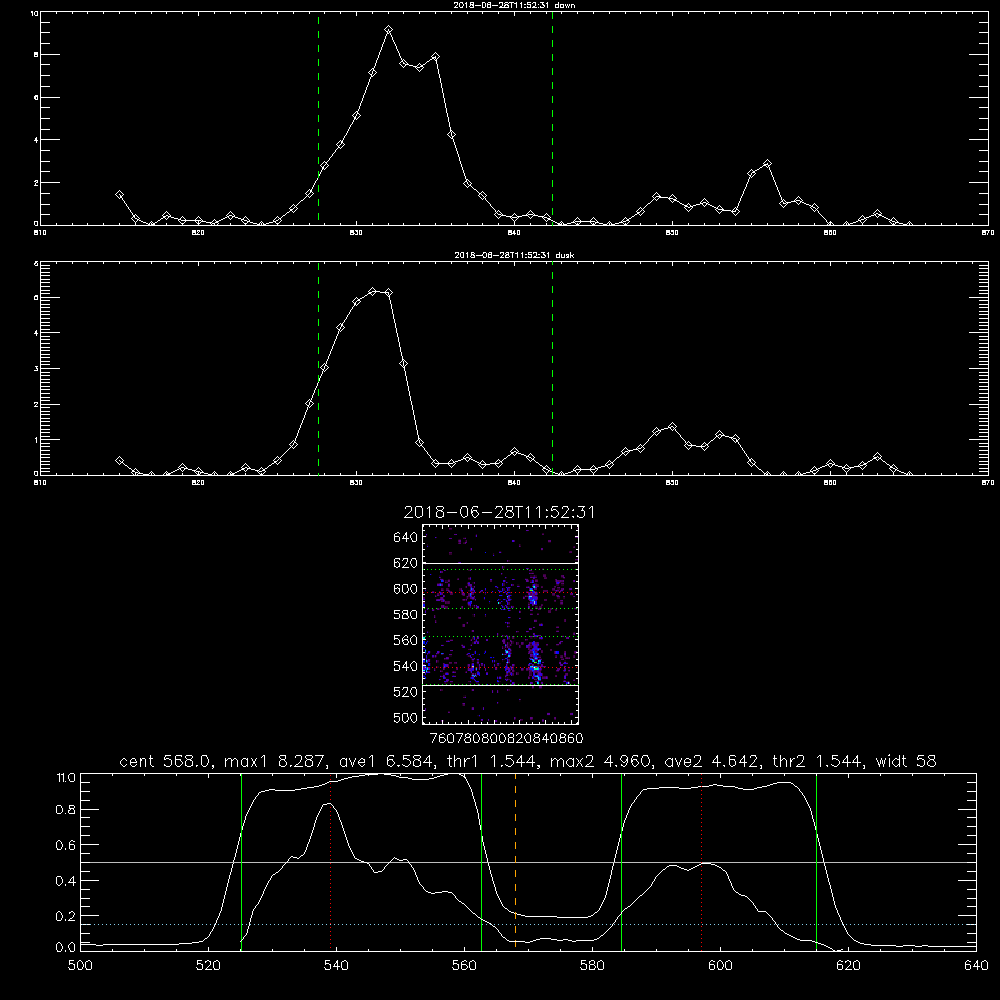Click x-axis label '540' of the bottom profile plot
This screenshot has height=1000, width=1000.
tap(336, 966)
